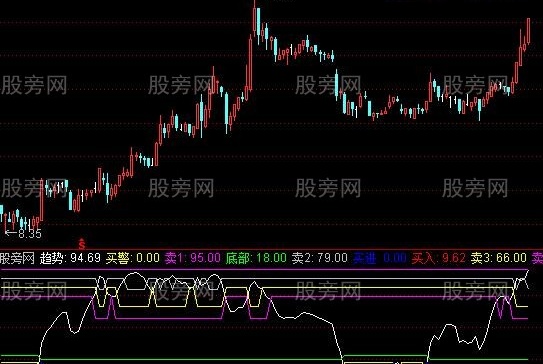The image size is (543, 364).
Task: Select the blue 买进 0.00 indicator value
Action: tap(380, 258)
